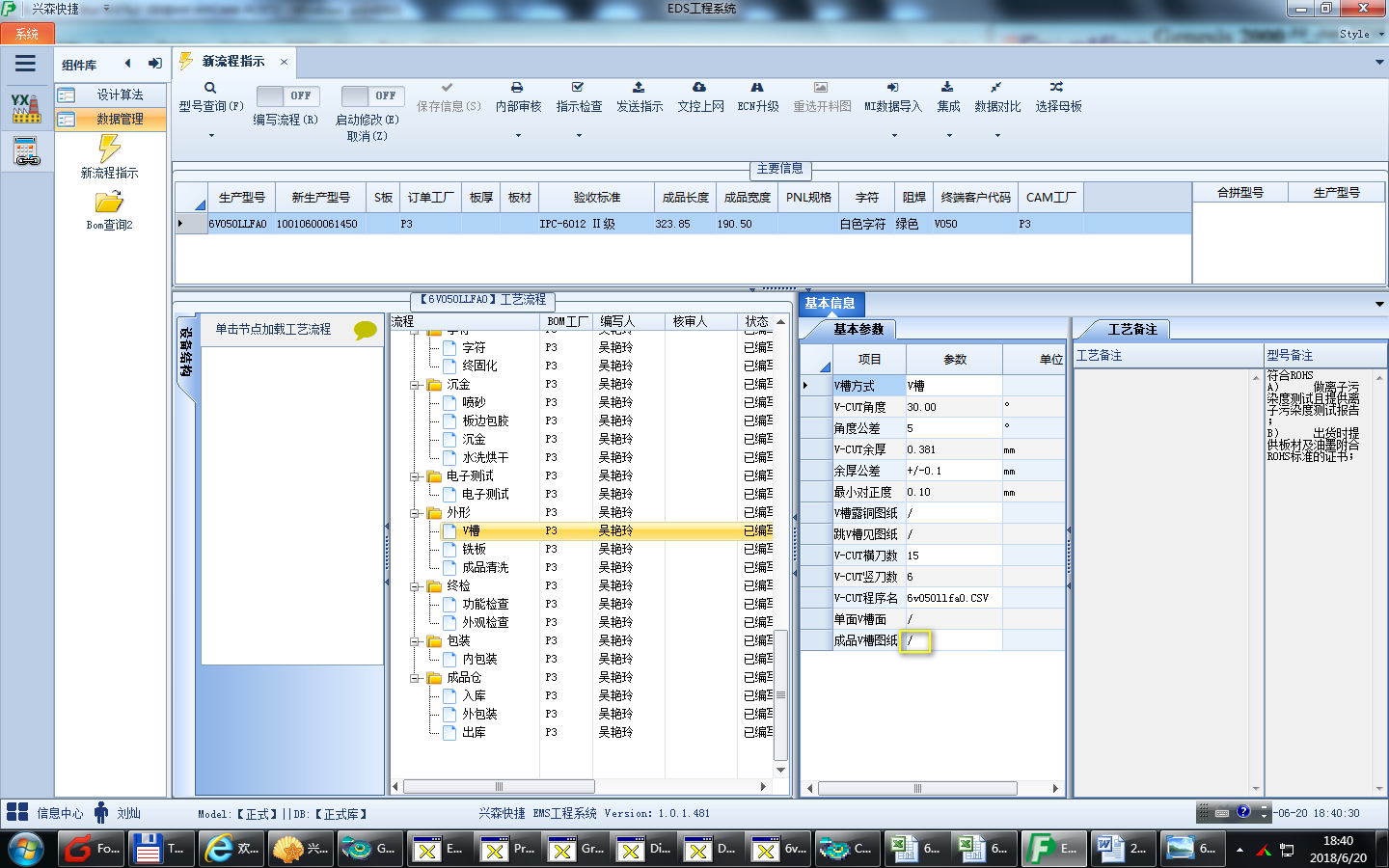Open Bom查询2 folder icon

pyautogui.click(x=109, y=202)
